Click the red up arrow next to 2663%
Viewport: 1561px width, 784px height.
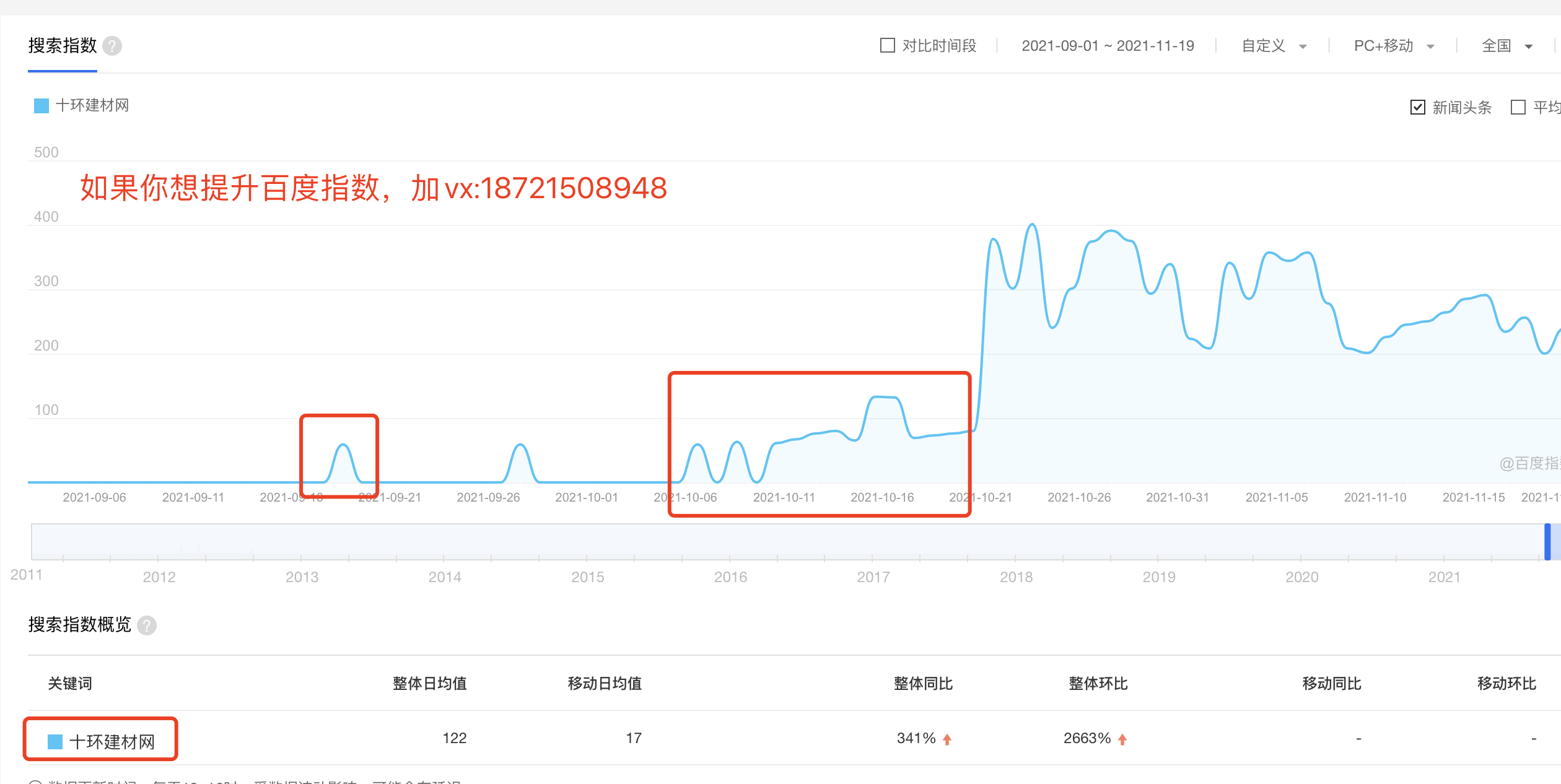click(1122, 739)
